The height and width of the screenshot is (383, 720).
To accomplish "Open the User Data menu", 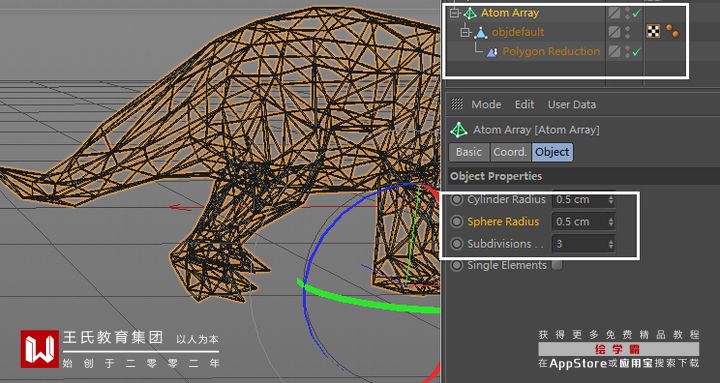I will point(572,105).
